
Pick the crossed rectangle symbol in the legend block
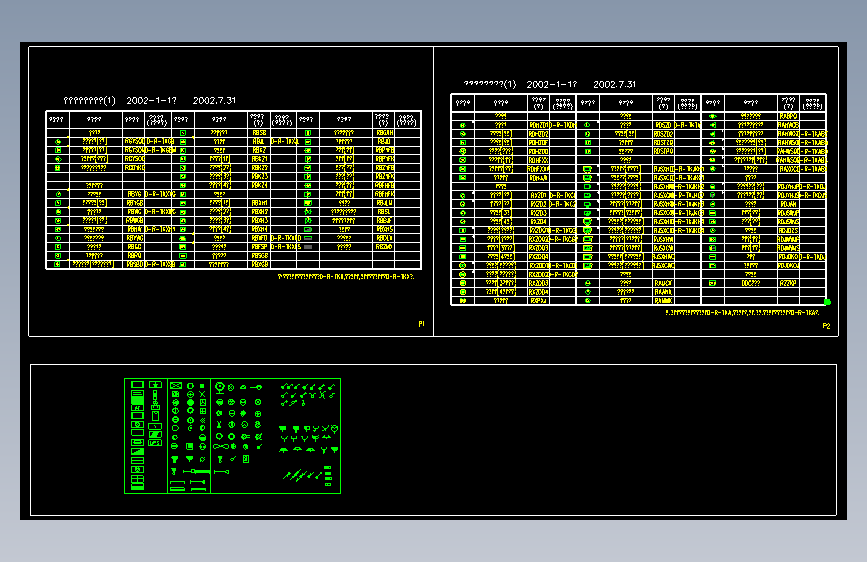pos(176,386)
